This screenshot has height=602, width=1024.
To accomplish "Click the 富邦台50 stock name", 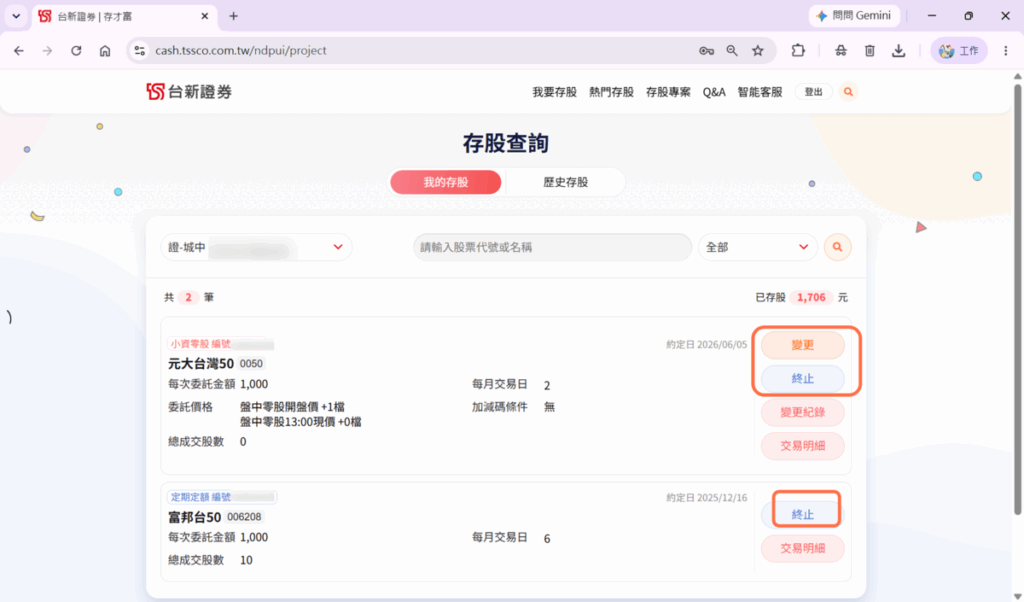I will [x=195, y=517].
